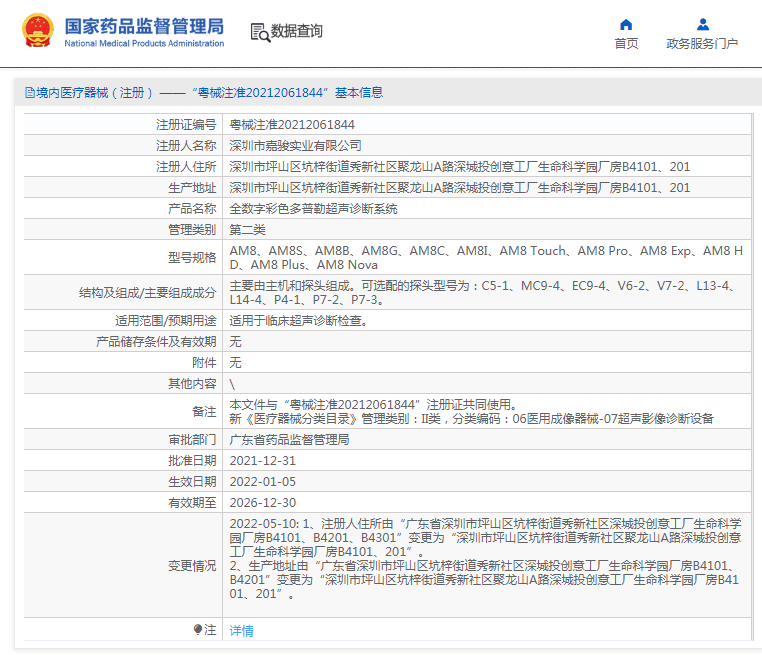The height and width of the screenshot is (655, 762).
Task: Click the 变更情况 row label
Action: tap(191, 566)
